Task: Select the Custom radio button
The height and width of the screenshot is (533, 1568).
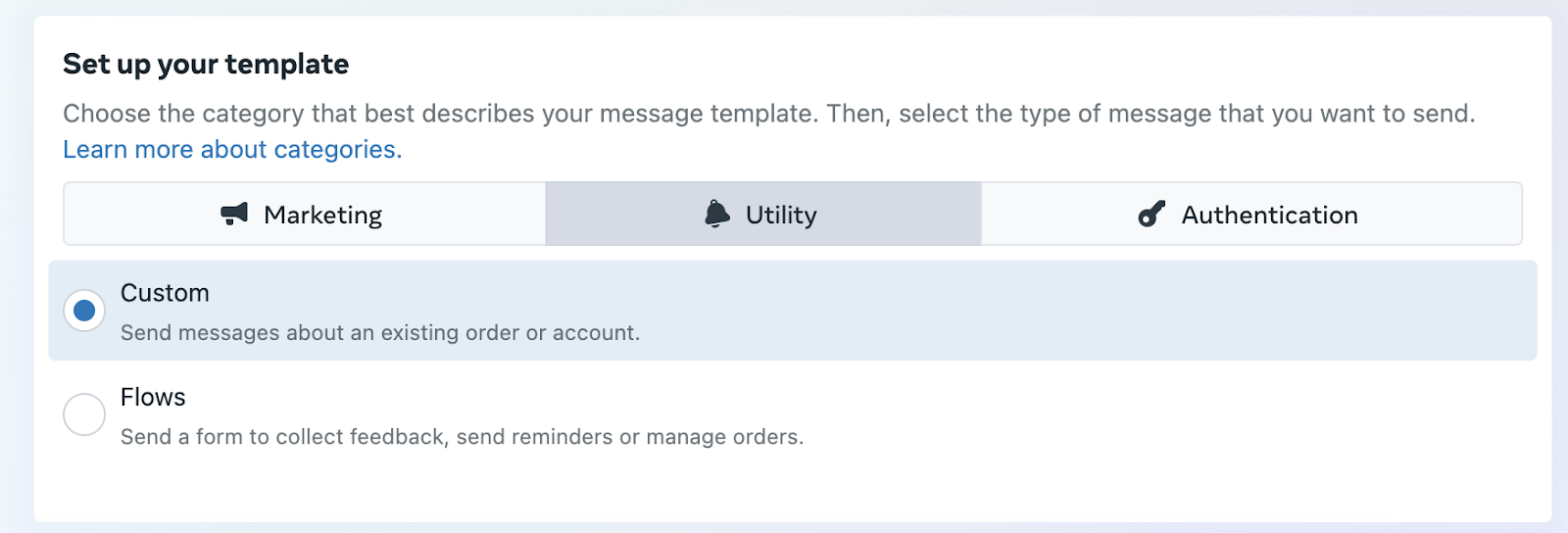Action: coord(84,311)
